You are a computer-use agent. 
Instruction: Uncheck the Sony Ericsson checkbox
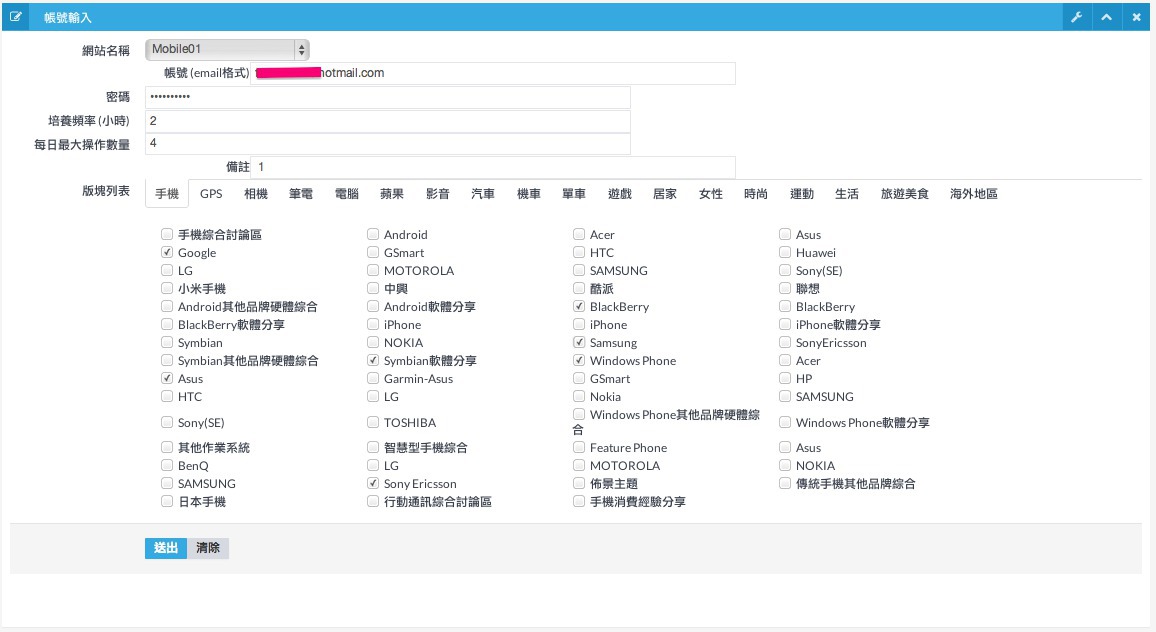(x=373, y=484)
